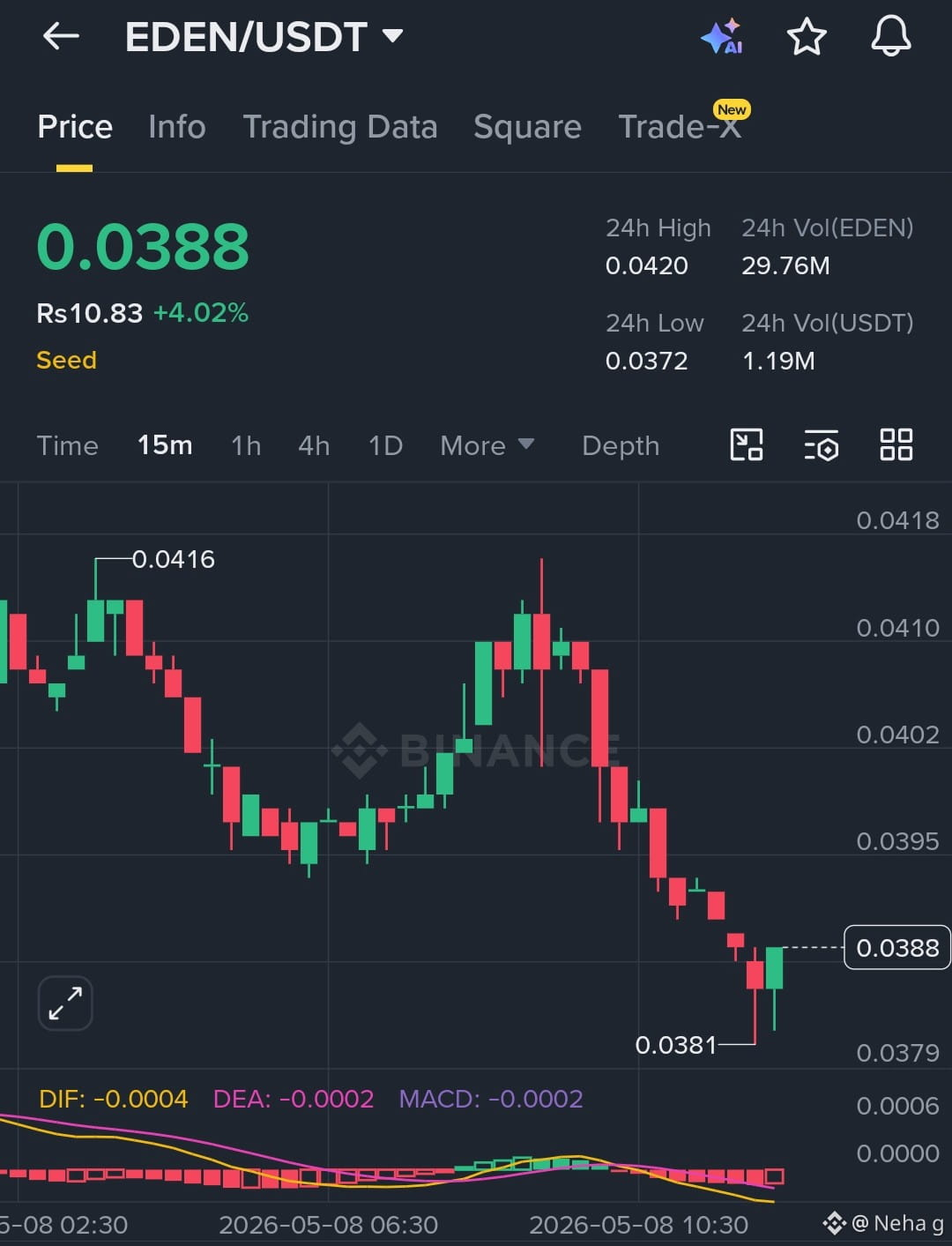Image resolution: width=952 pixels, height=1246 pixels.
Task: Tap the 0.0395 price axis label
Action: (897, 841)
